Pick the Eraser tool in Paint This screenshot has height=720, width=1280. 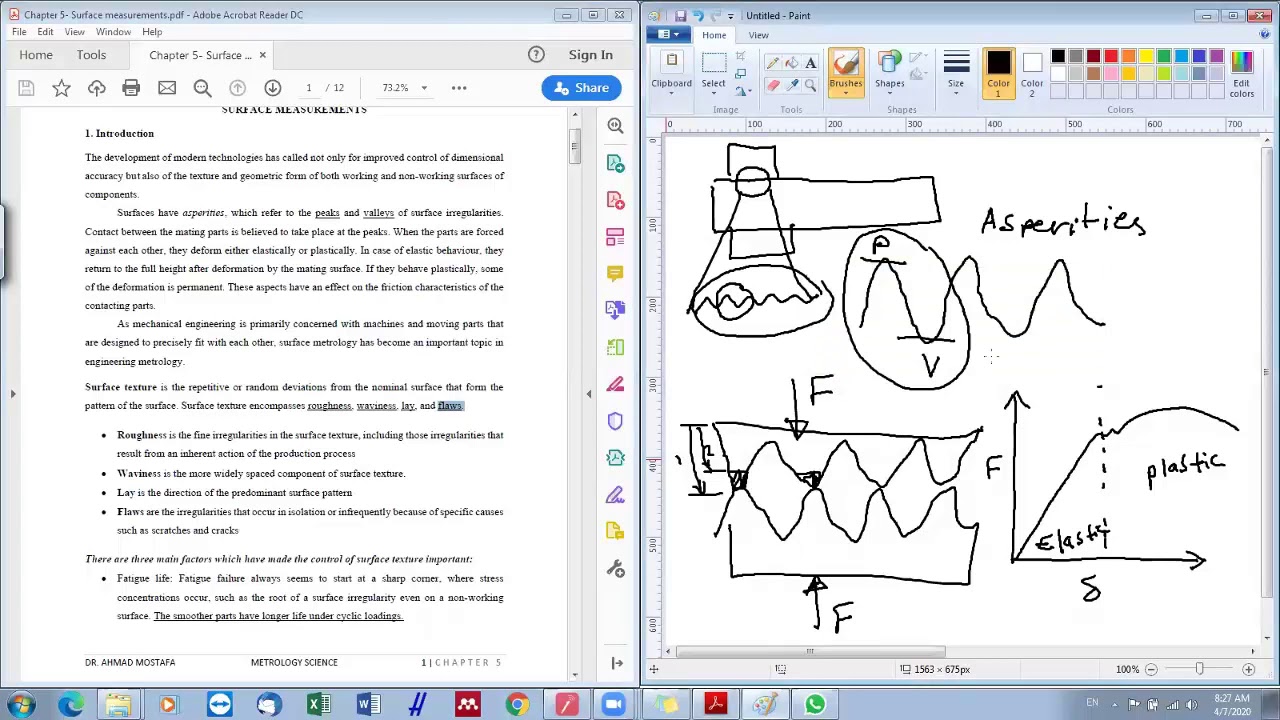[773, 85]
